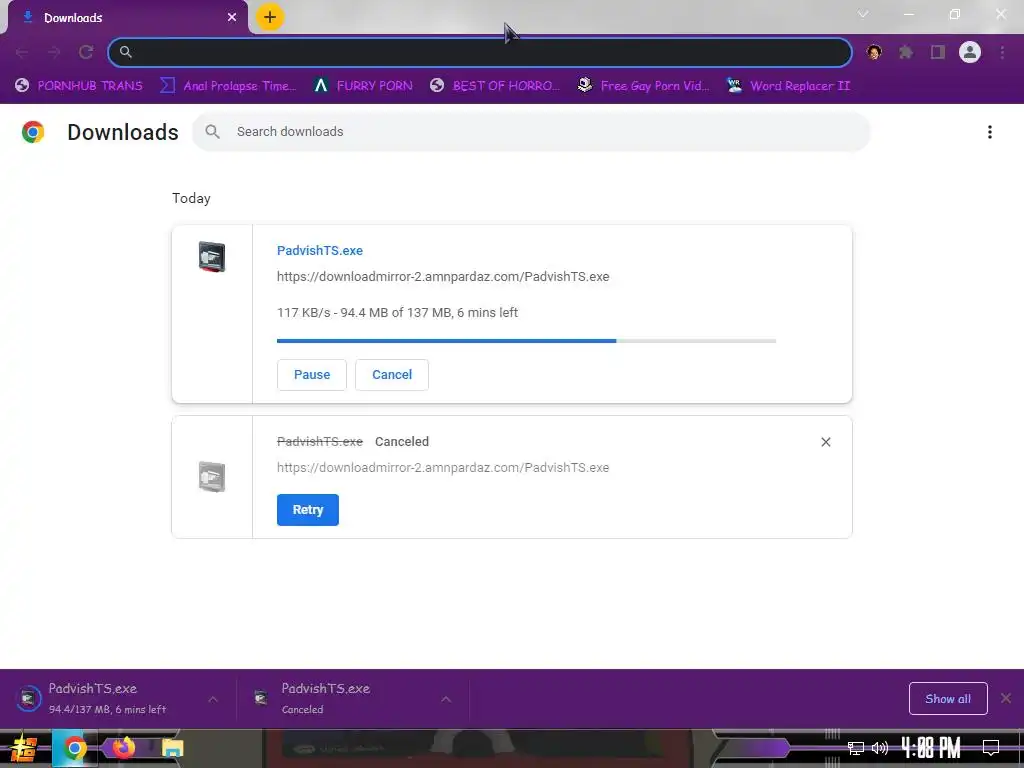This screenshot has width=1024, height=768.
Task: Click the active download's source URL
Action: coord(443,277)
